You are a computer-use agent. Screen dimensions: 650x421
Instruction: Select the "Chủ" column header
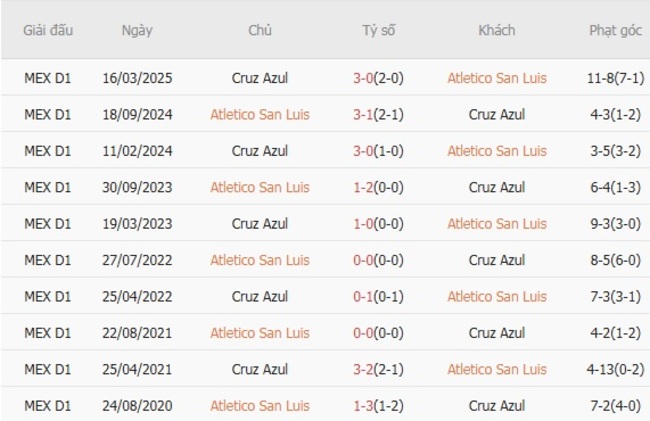point(260,30)
